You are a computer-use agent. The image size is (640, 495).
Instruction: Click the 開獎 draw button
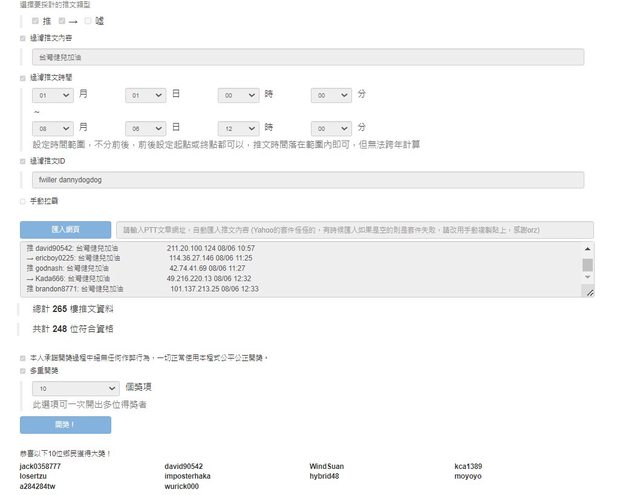click(65, 424)
